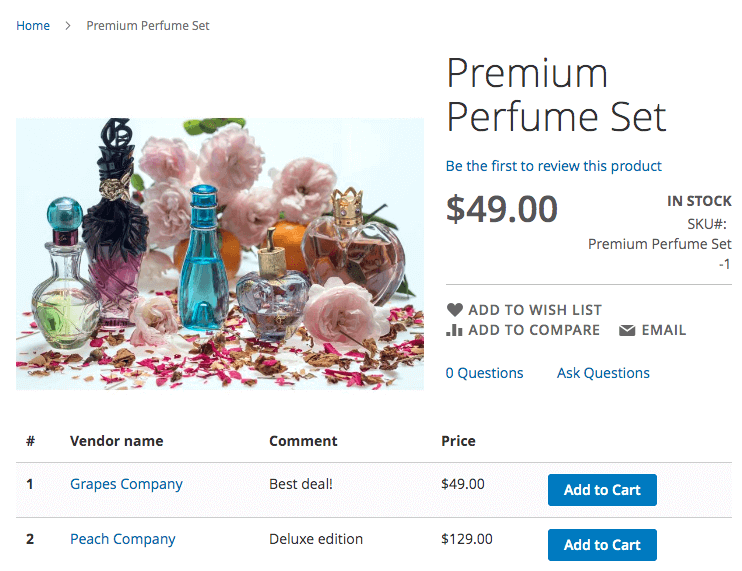742x571 pixels.
Task: View the 0 Questions link
Action: click(x=484, y=373)
